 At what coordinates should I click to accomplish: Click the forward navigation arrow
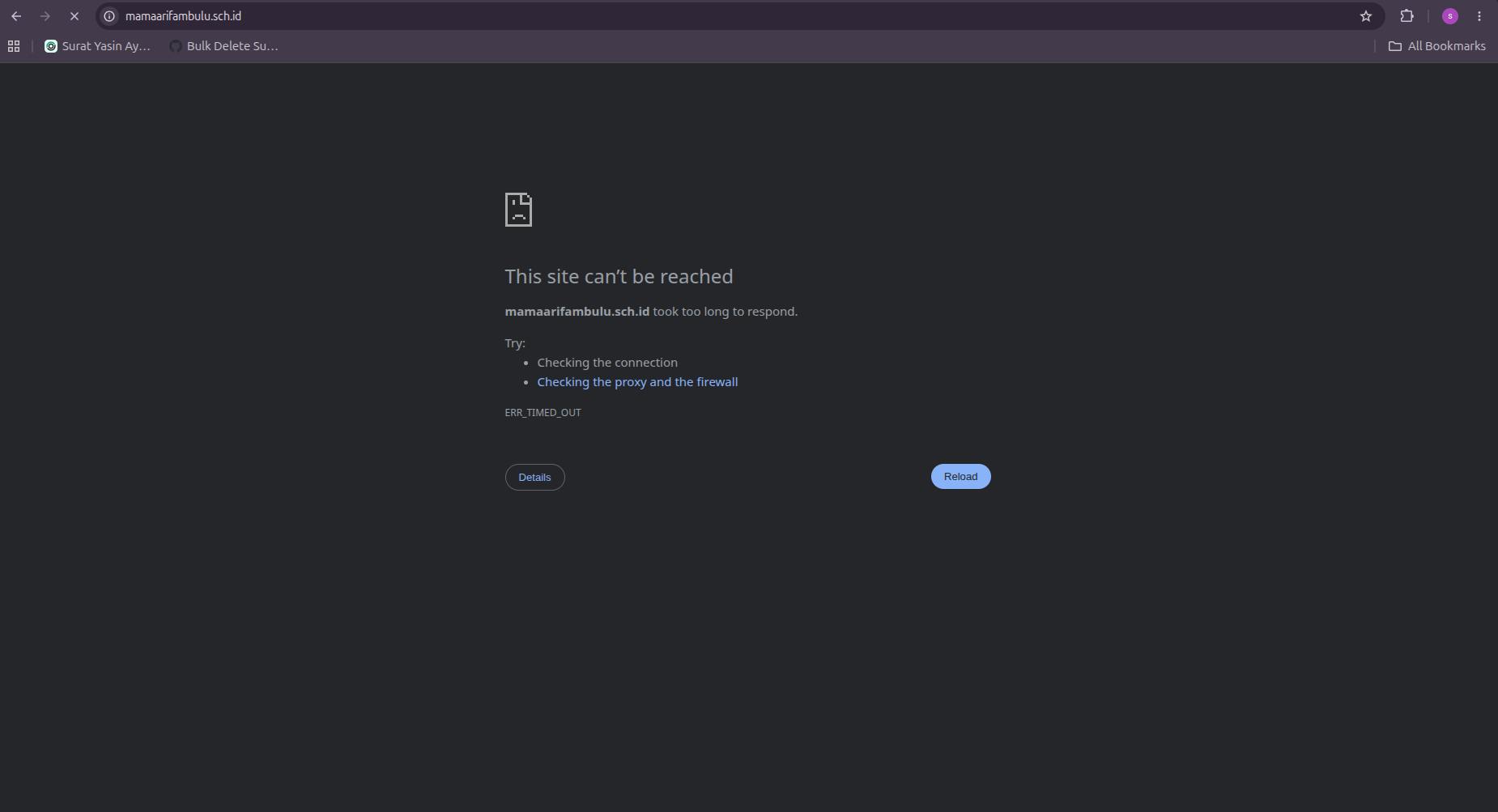coord(45,16)
